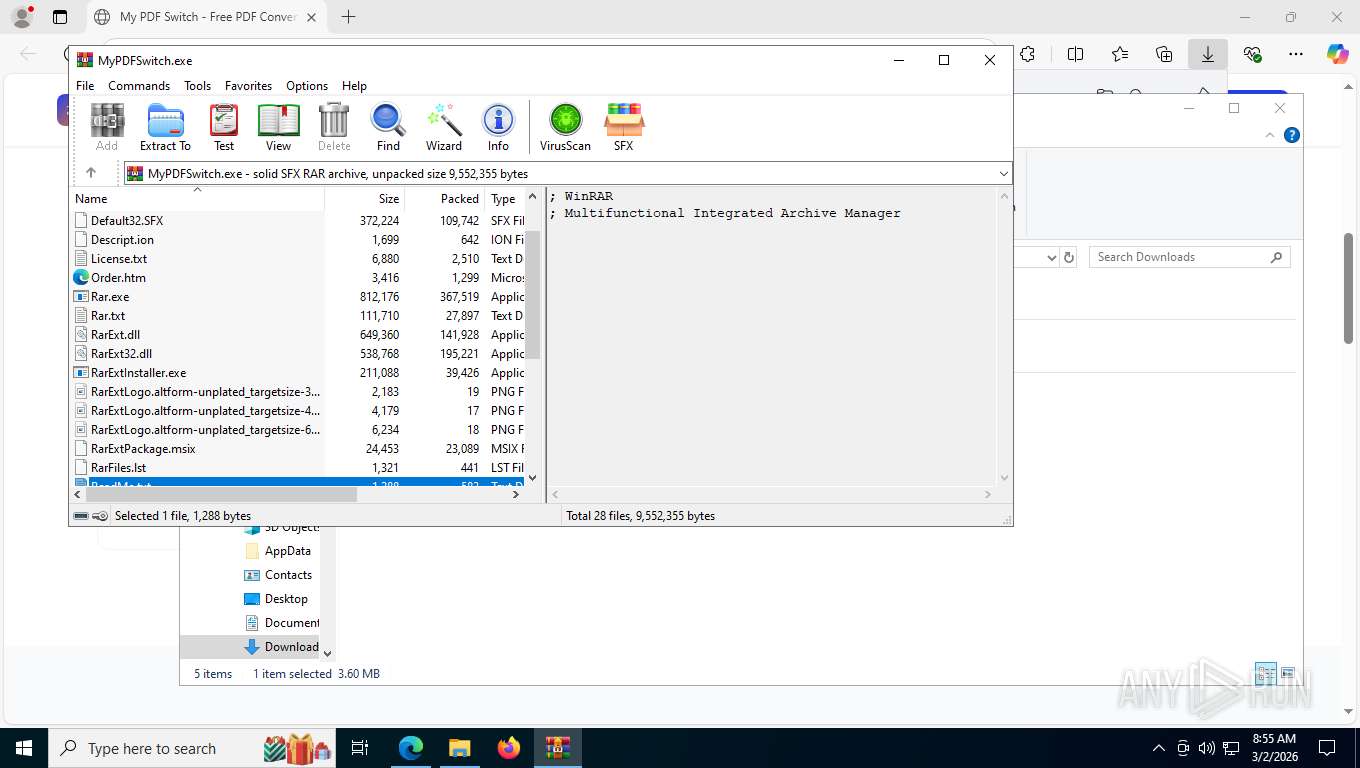This screenshot has width=1360, height=768.
Task: Open the File menu in WinRAR
Action: click(85, 86)
